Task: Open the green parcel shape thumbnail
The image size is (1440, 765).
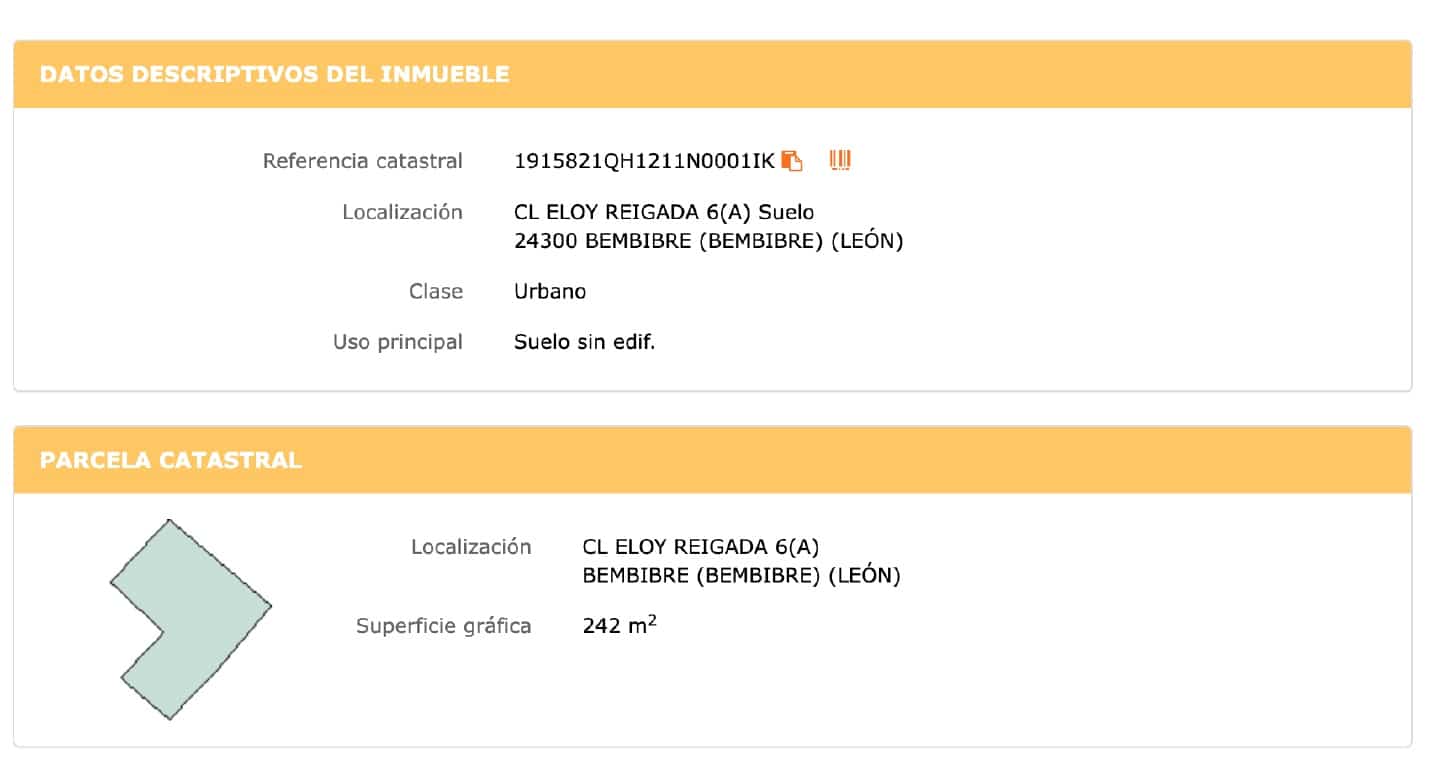Action: pyautogui.click(x=190, y=618)
